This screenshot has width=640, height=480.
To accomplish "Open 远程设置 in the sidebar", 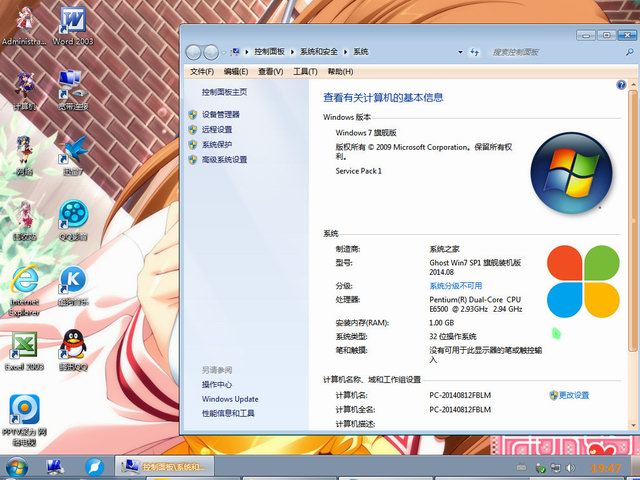I will (217, 130).
